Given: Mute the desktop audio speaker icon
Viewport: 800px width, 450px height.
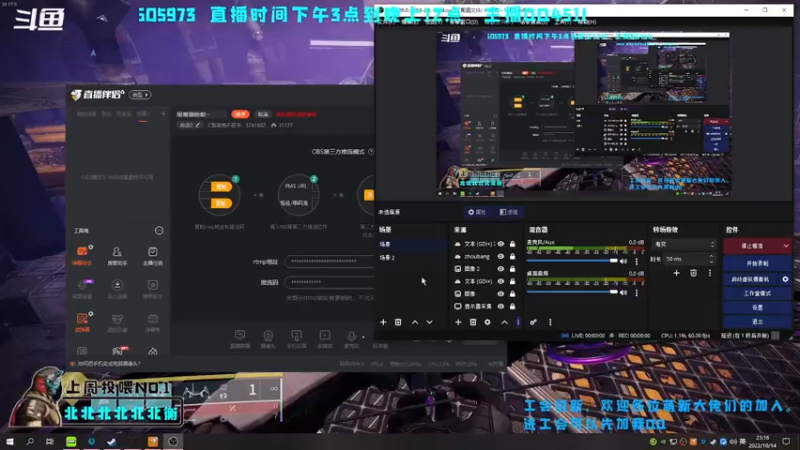Looking at the screenshot, I should click(x=623, y=293).
